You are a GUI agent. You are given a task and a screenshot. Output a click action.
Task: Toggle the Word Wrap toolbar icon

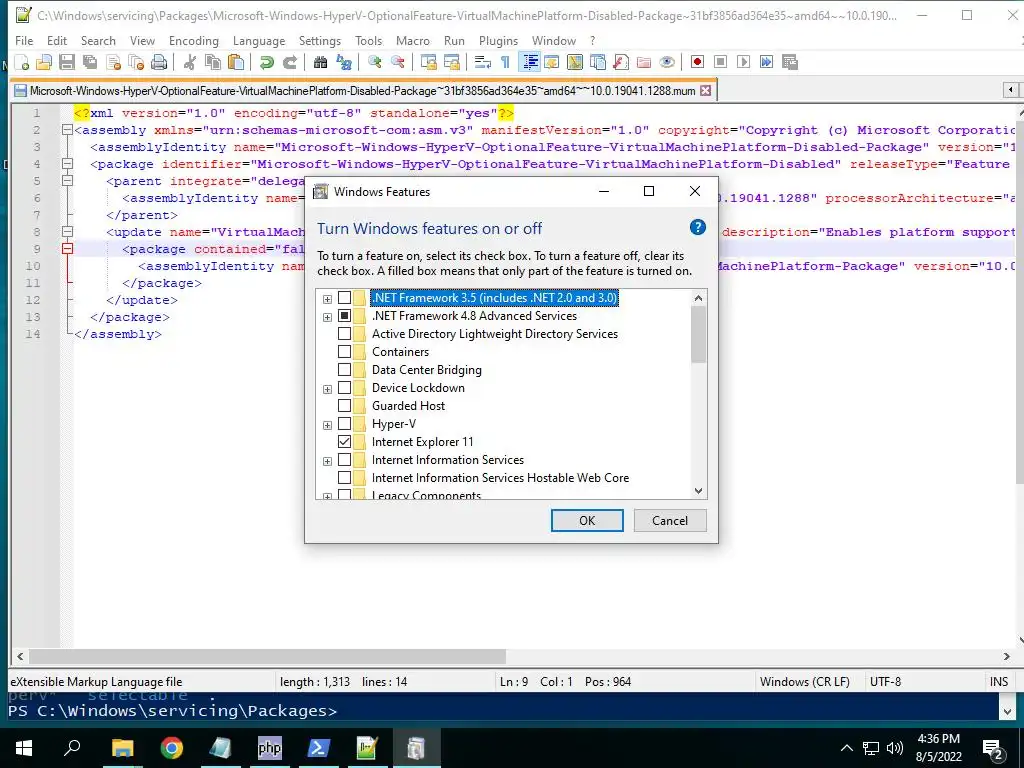[483, 62]
